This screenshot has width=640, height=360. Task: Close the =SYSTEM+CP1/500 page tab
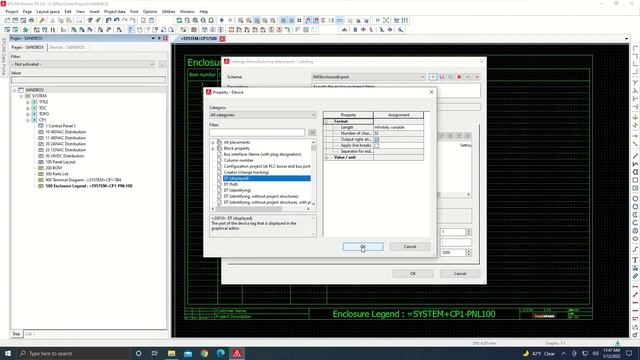tap(222, 39)
